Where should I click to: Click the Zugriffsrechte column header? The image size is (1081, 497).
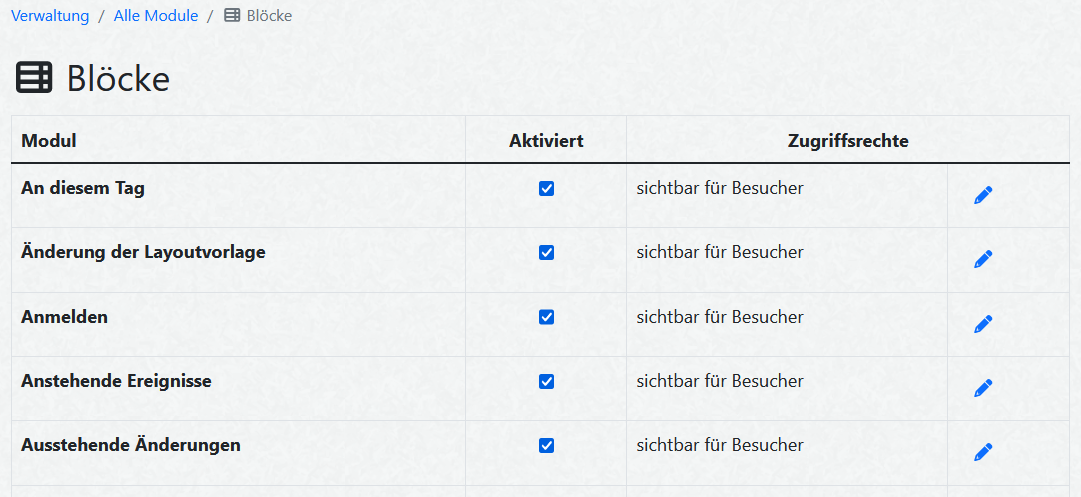[x=848, y=141]
